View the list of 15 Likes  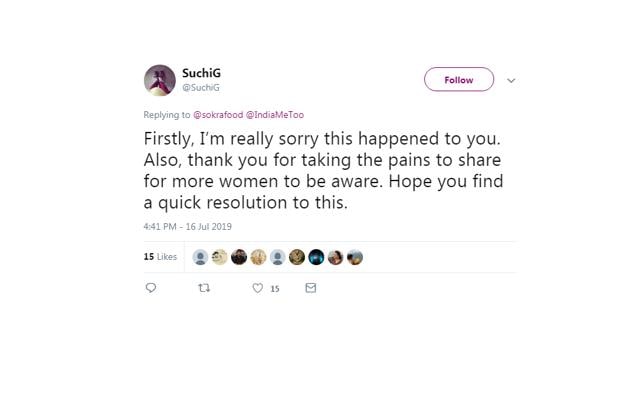click(160, 257)
